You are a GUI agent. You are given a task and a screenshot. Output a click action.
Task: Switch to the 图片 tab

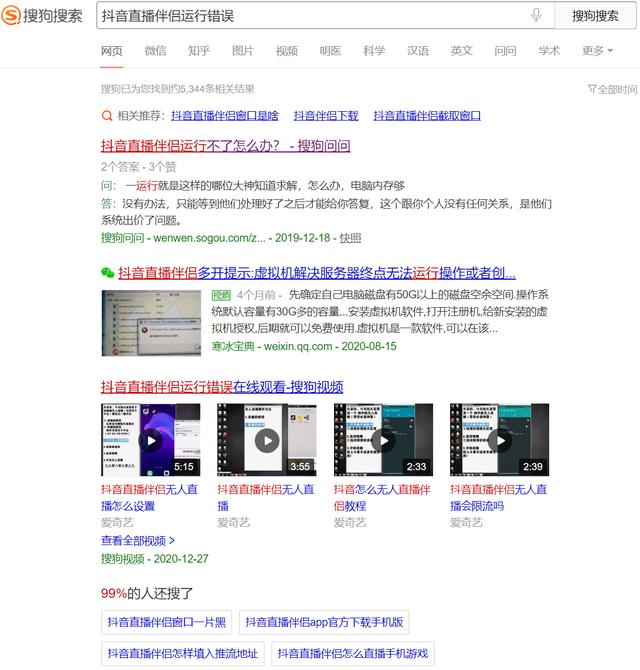point(243,51)
